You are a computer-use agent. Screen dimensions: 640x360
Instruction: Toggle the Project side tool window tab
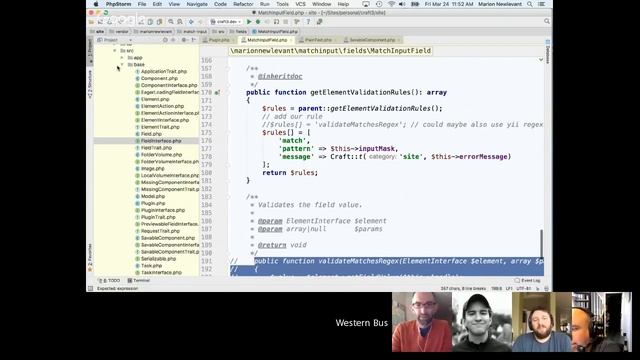(90, 51)
